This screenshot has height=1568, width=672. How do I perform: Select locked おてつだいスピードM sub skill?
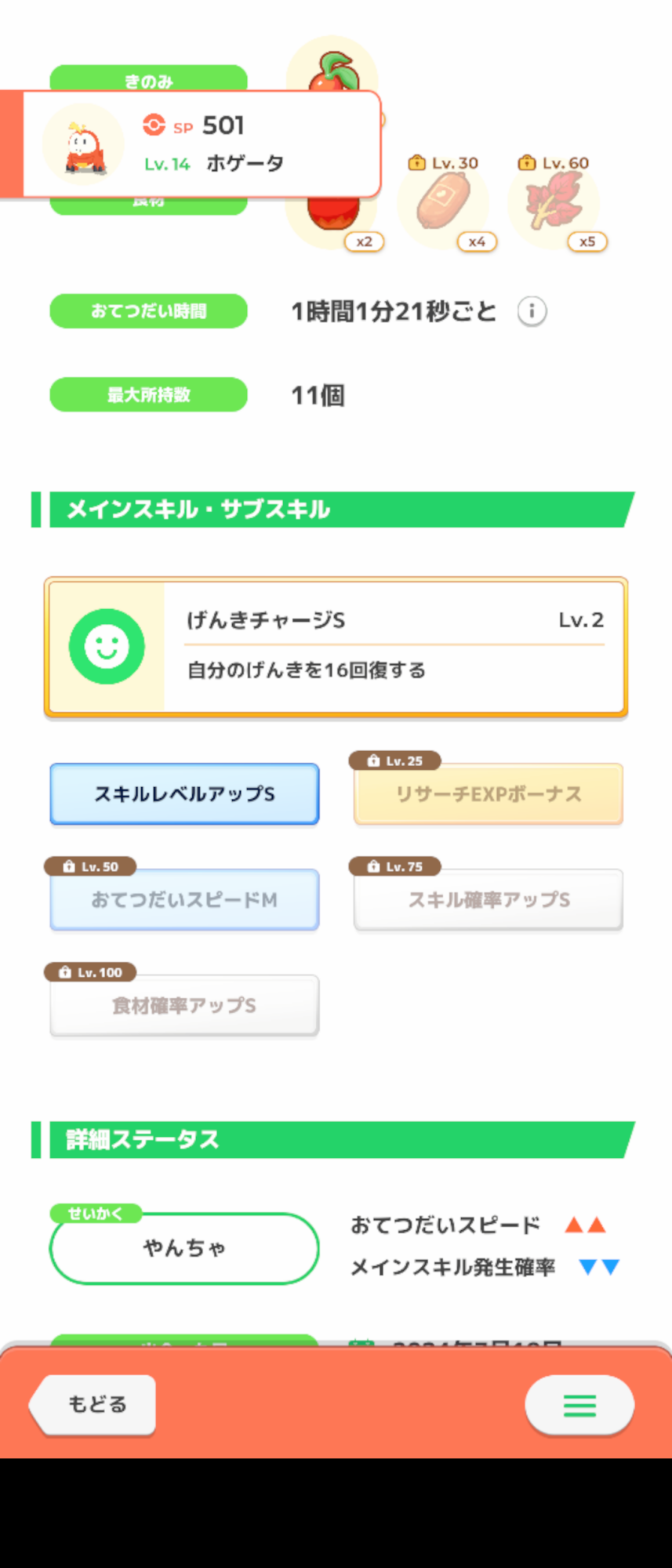click(x=184, y=899)
